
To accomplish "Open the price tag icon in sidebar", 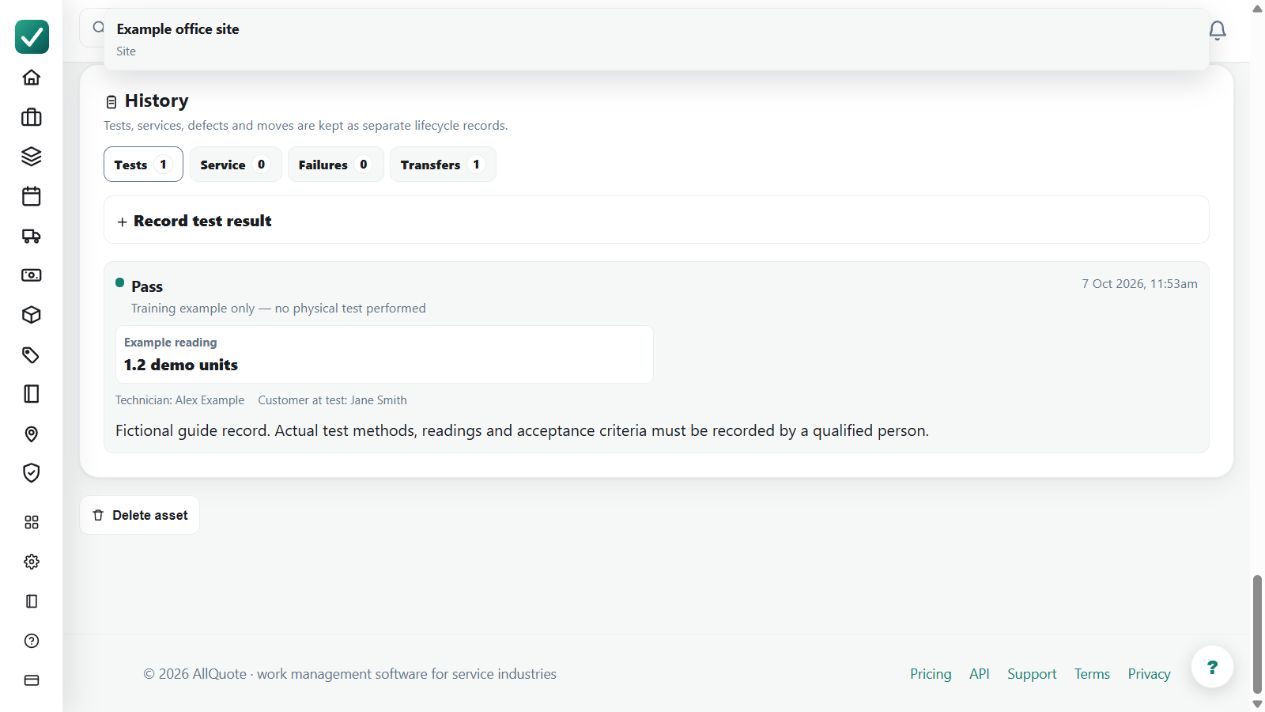I will click(x=31, y=354).
